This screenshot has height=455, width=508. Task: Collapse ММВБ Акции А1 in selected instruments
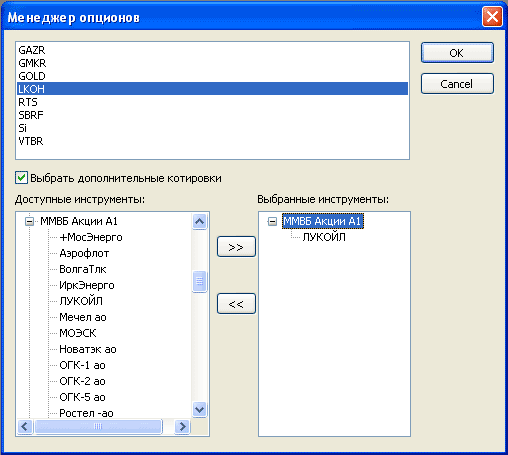point(272,221)
